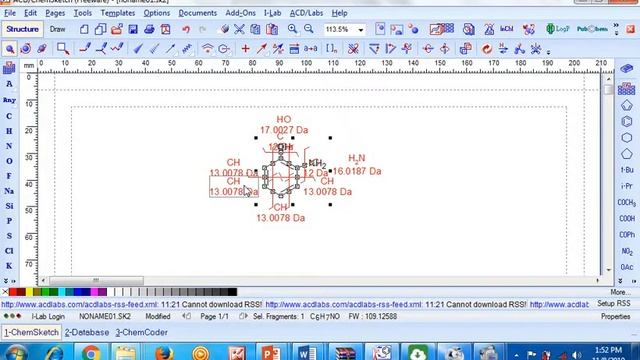Screen dimensions: 640x360
Task: Click the Flip Top to Bottom icon
Action: (x=428, y=49)
